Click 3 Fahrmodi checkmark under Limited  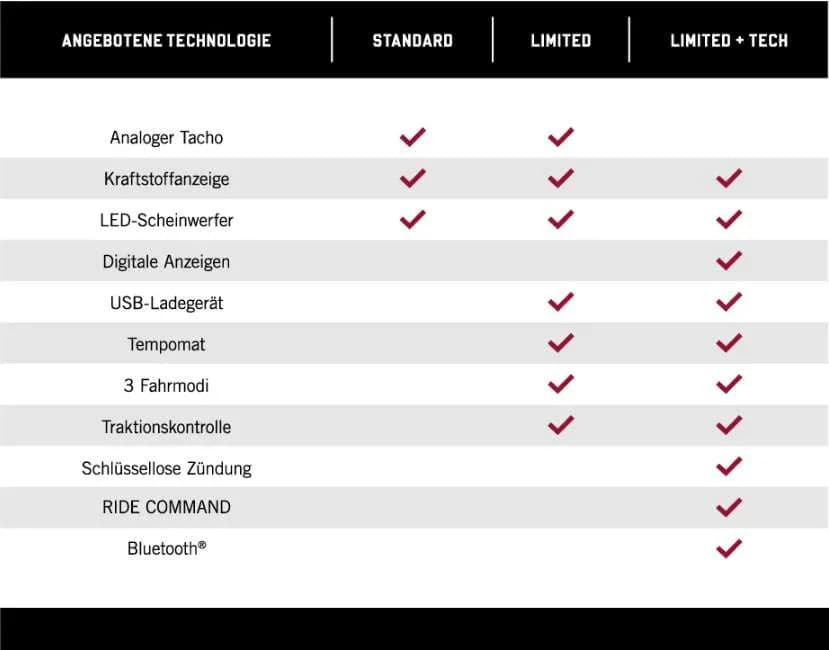560,384
